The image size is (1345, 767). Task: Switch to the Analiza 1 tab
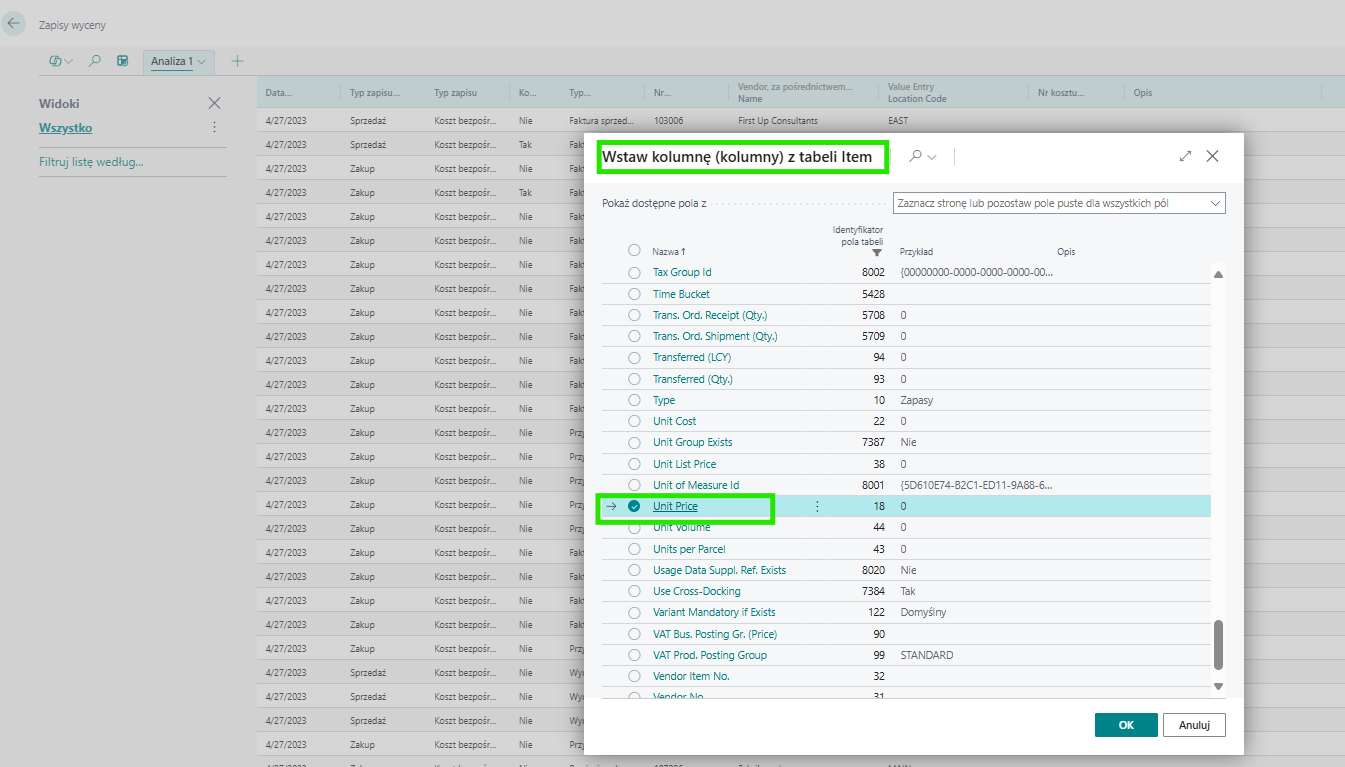coord(171,61)
